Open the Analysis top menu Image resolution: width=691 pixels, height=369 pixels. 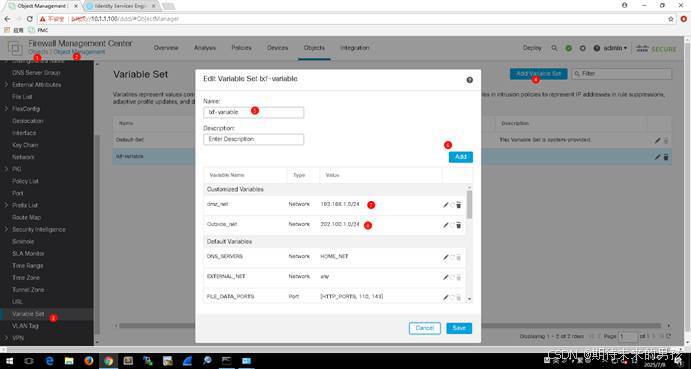pyautogui.click(x=205, y=48)
